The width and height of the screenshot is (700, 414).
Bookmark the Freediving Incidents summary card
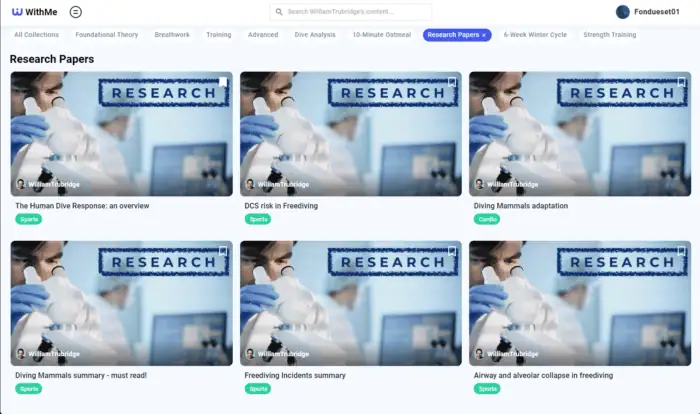coord(452,251)
